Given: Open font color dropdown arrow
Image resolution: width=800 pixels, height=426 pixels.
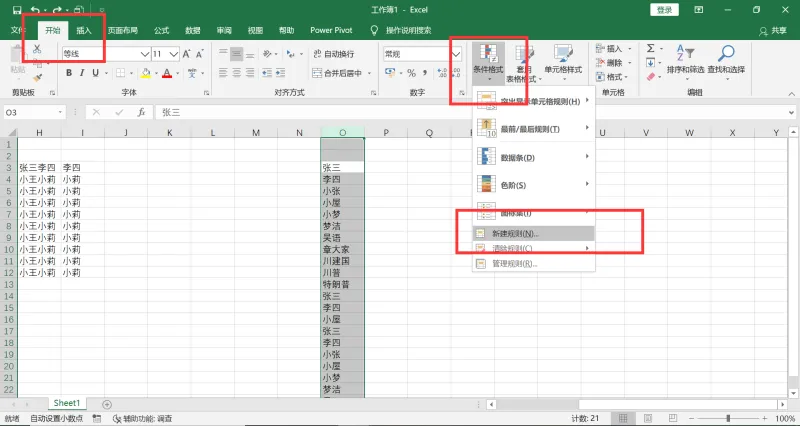Looking at the screenshot, I should pos(177,73).
